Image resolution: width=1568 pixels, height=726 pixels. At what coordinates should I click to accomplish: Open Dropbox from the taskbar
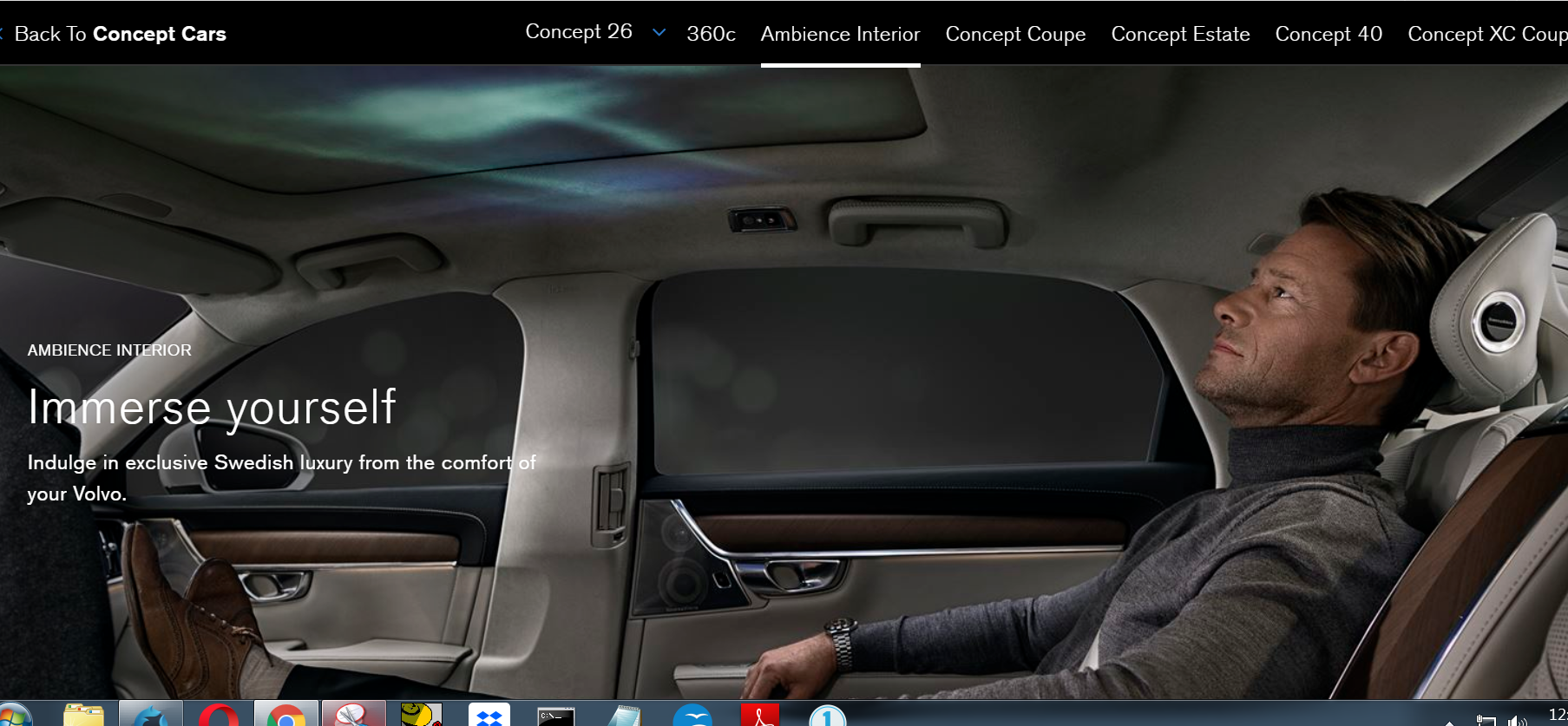pos(489,716)
